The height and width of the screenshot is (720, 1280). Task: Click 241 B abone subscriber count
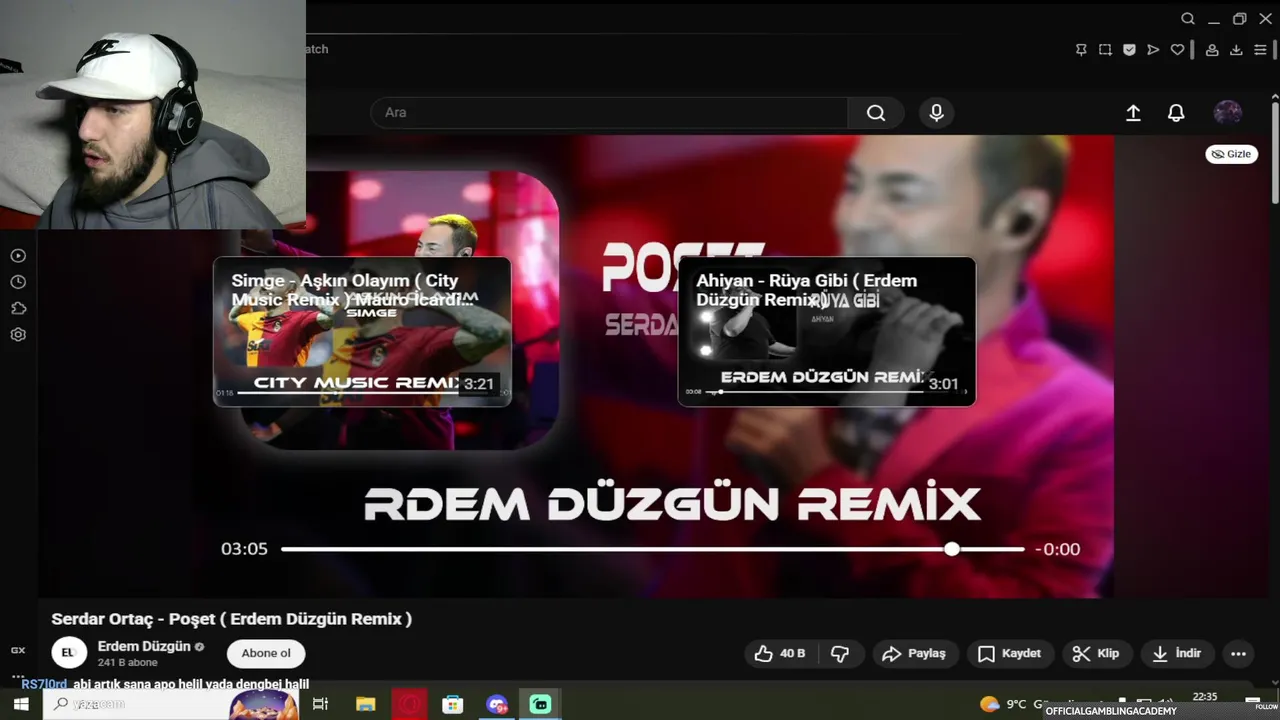(x=128, y=663)
